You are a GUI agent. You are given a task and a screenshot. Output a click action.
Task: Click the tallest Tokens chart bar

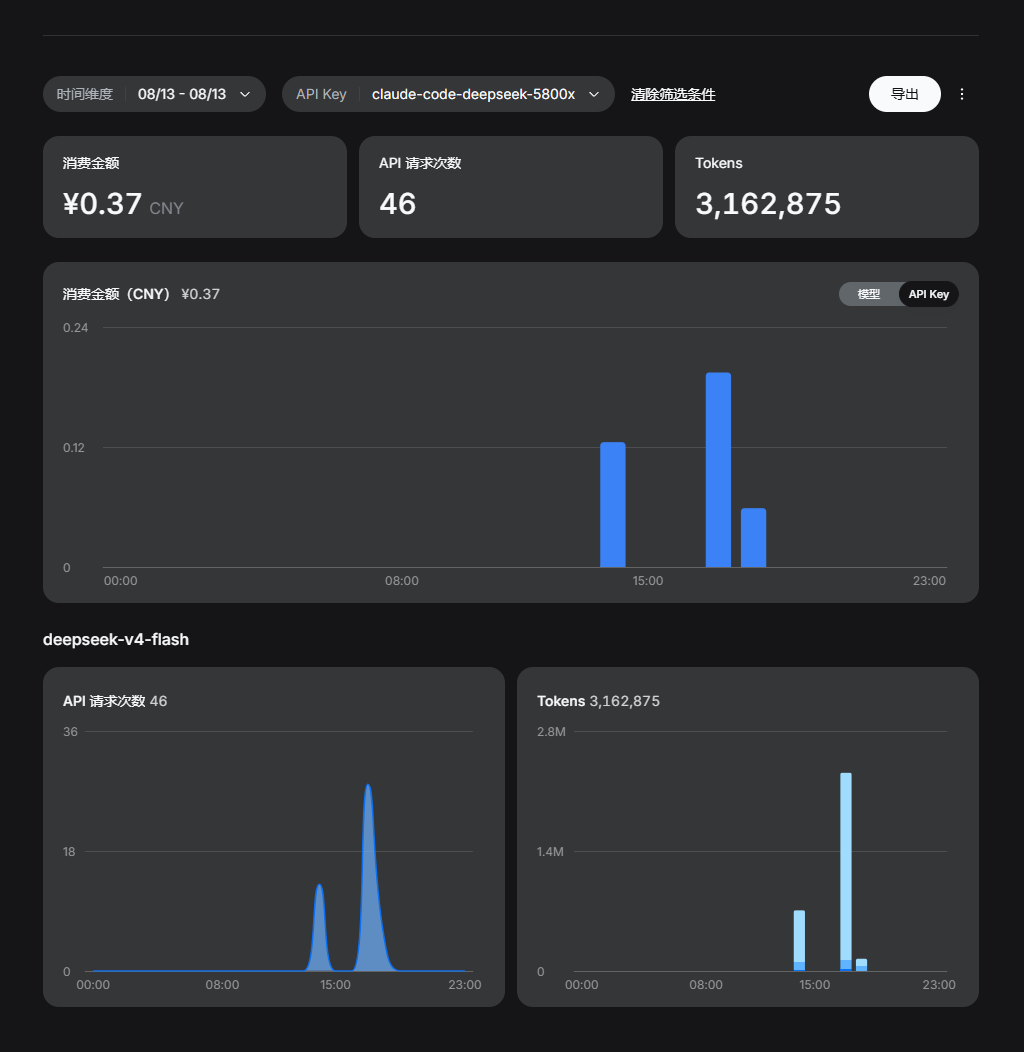[846, 872]
